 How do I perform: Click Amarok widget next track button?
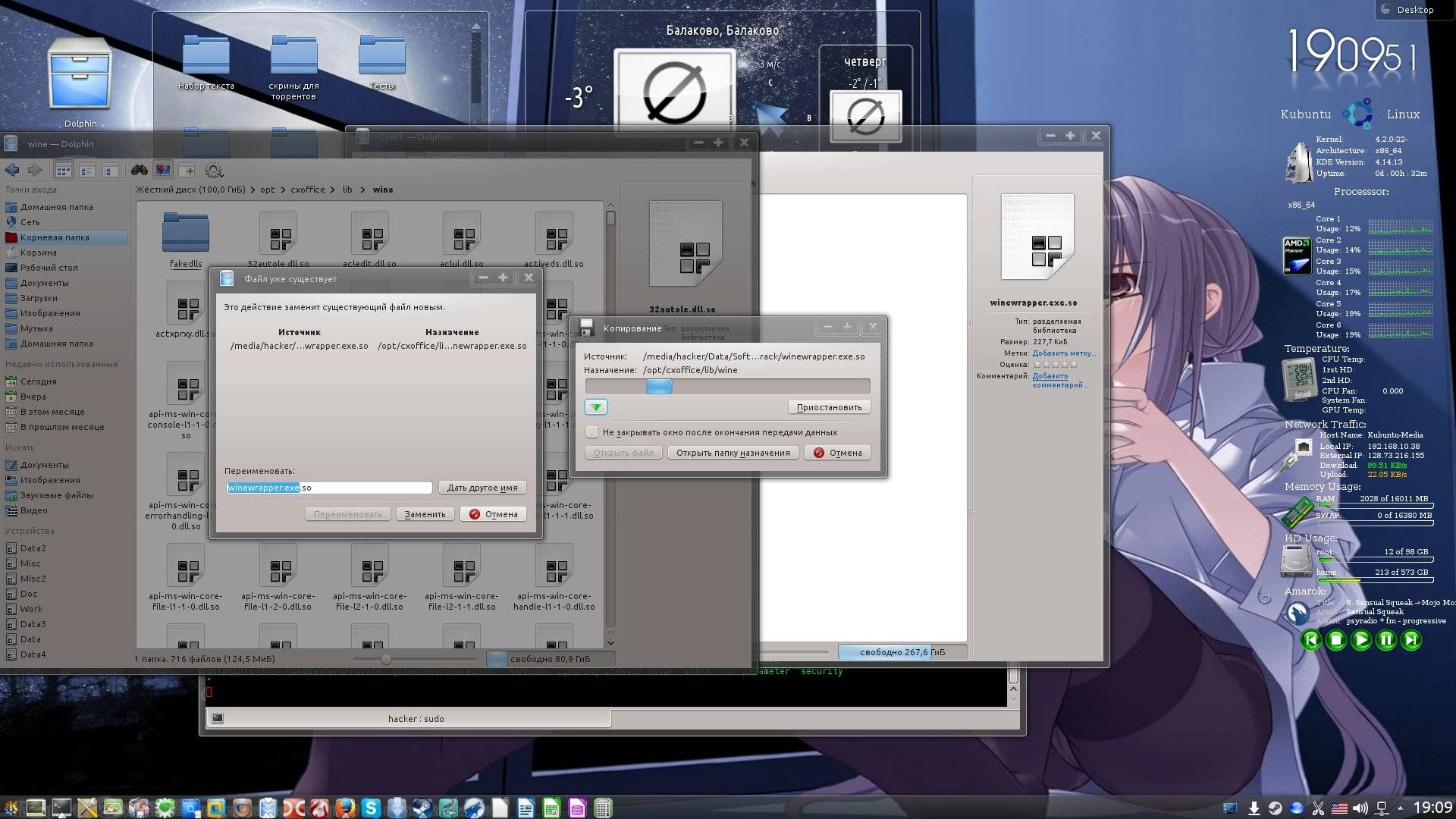pyautogui.click(x=1411, y=640)
